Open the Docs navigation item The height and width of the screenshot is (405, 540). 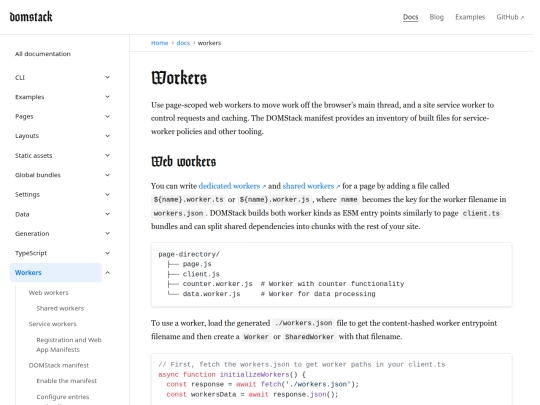(411, 17)
